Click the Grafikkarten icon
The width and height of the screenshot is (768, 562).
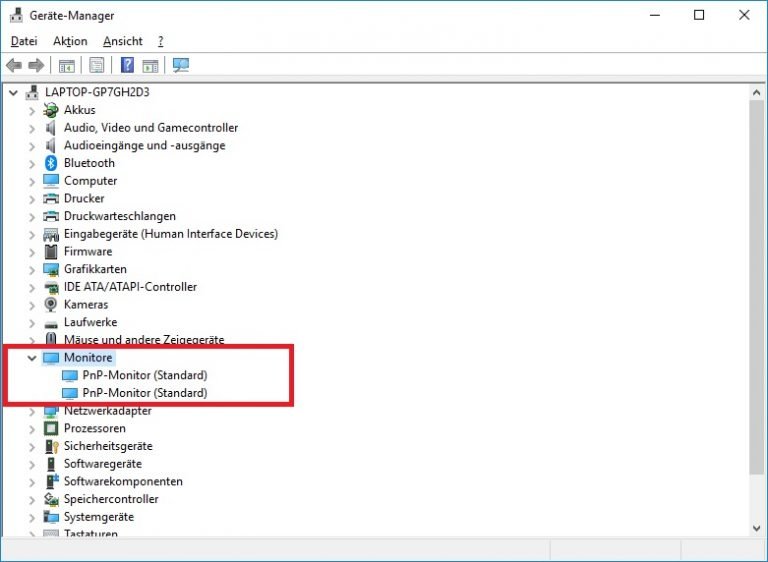tap(51, 269)
